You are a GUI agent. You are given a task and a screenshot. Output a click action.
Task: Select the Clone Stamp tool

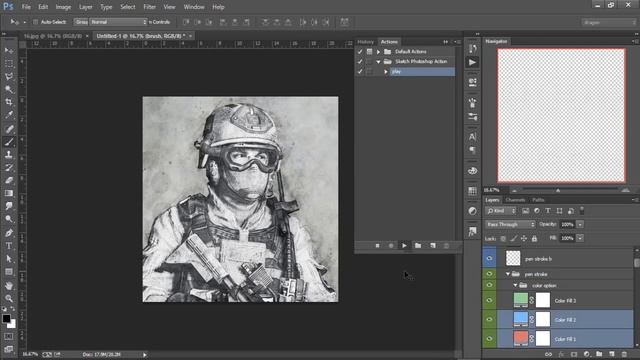[9, 154]
